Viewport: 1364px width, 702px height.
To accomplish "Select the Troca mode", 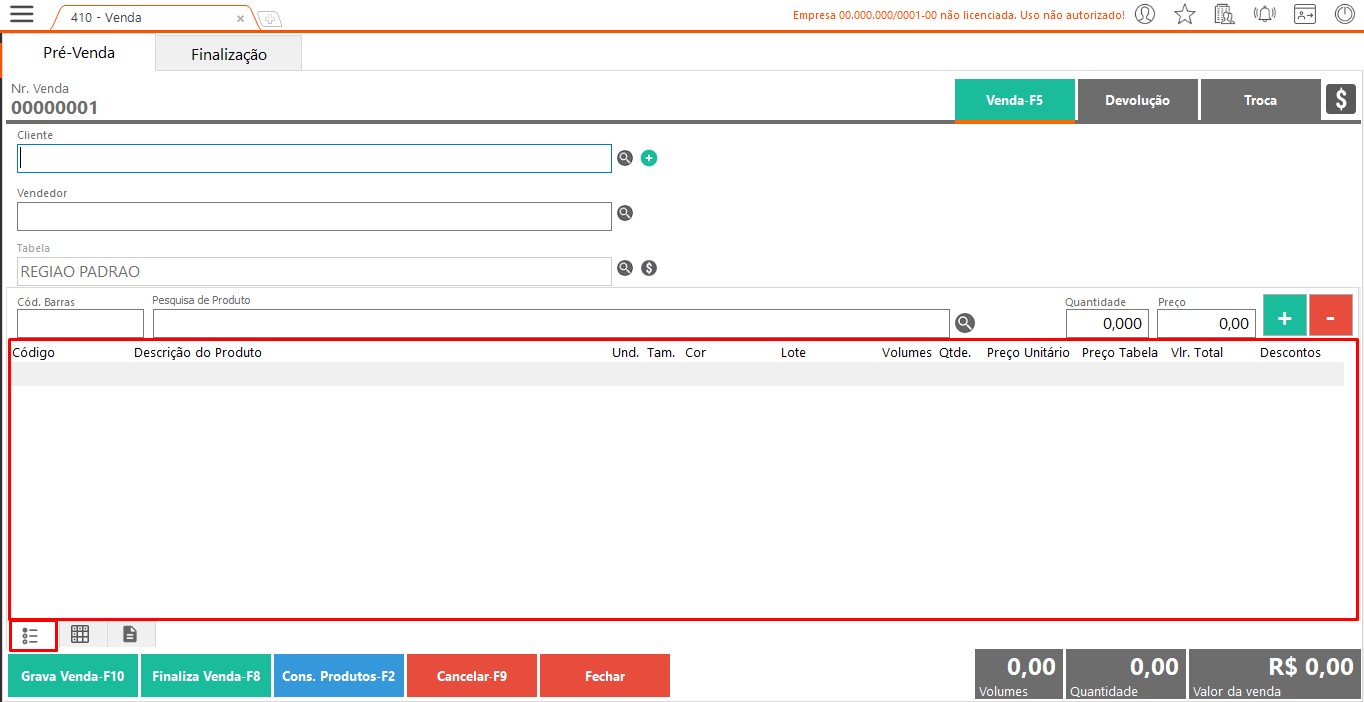I will pos(1260,100).
